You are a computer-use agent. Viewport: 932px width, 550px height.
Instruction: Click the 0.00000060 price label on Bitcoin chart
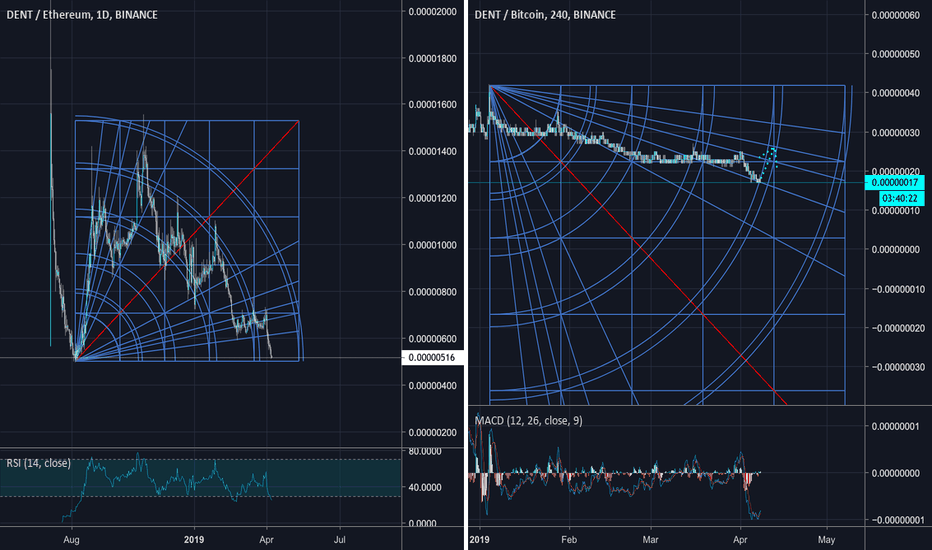(896, 15)
